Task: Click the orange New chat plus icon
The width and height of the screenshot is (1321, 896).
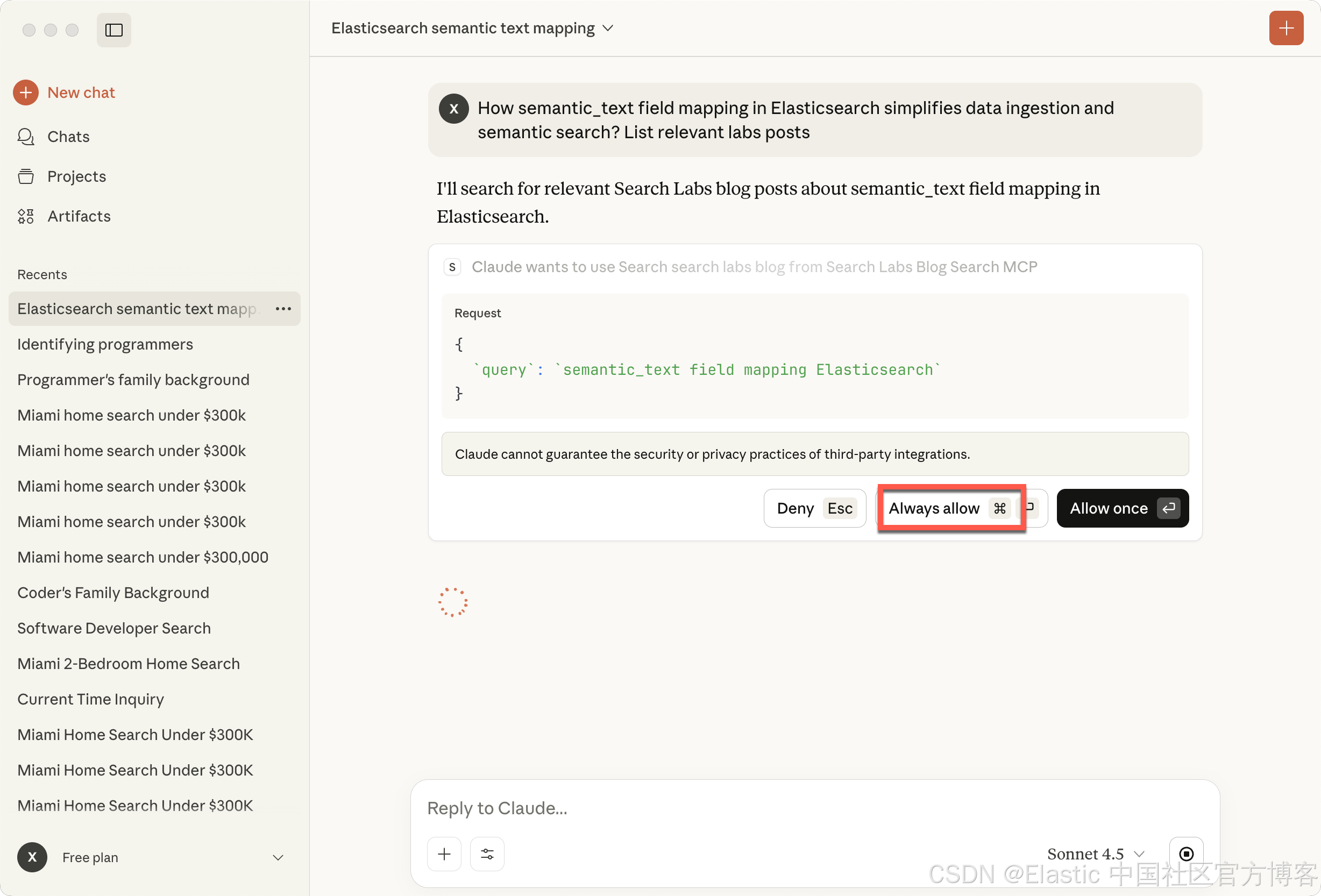Action: point(26,93)
